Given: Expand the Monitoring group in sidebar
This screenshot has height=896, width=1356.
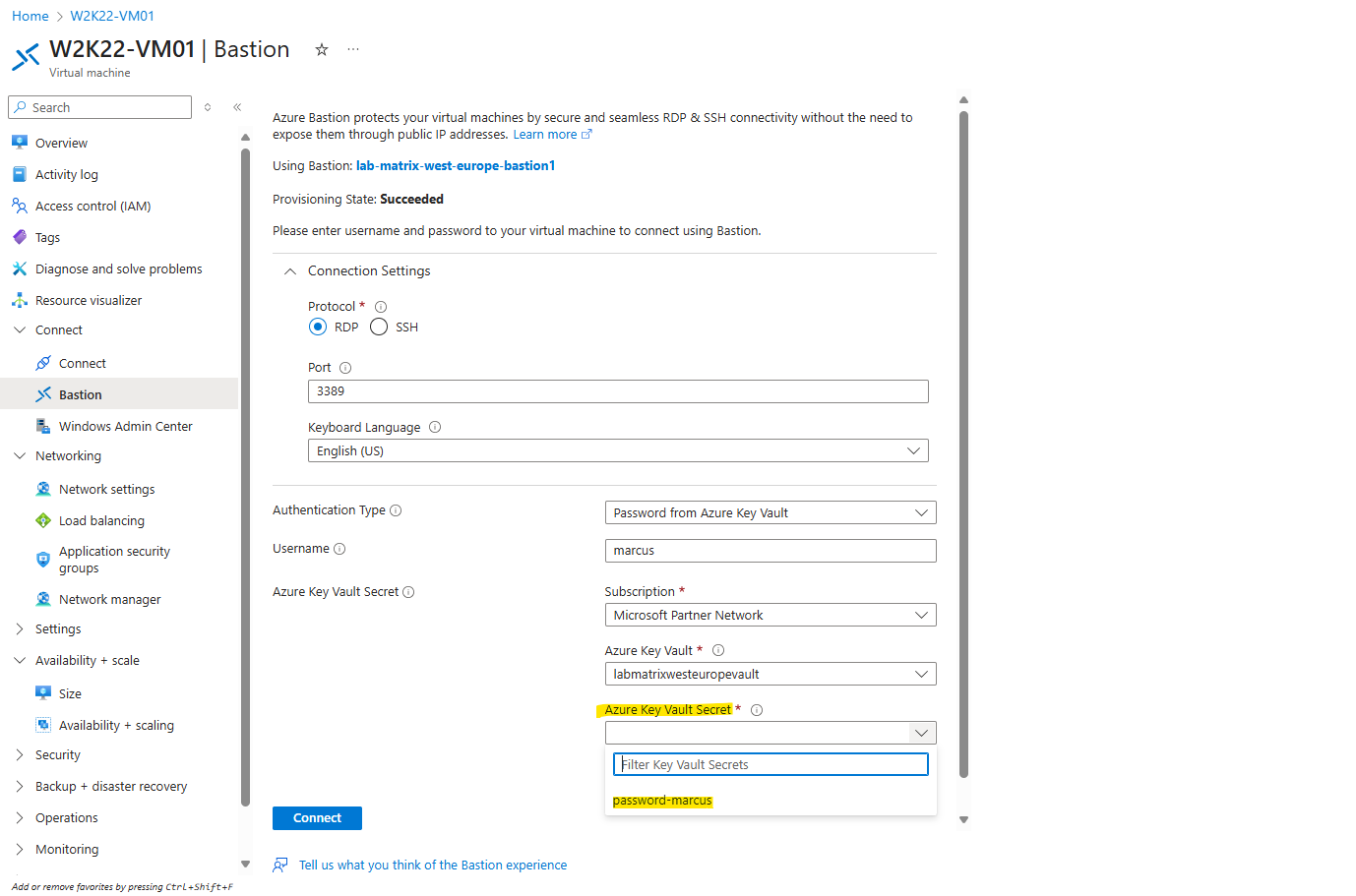Looking at the screenshot, I should (20, 849).
